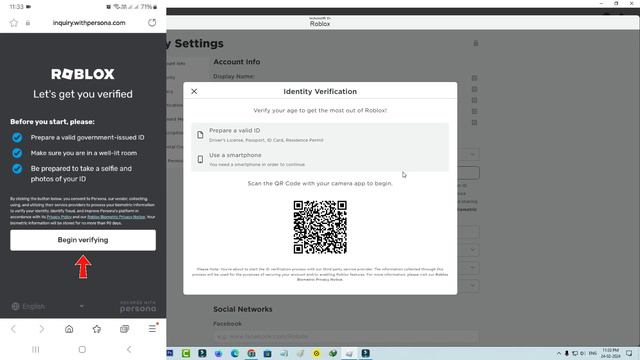
Task: Open the mobile browser tabs switcher
Action: (124, 329)
